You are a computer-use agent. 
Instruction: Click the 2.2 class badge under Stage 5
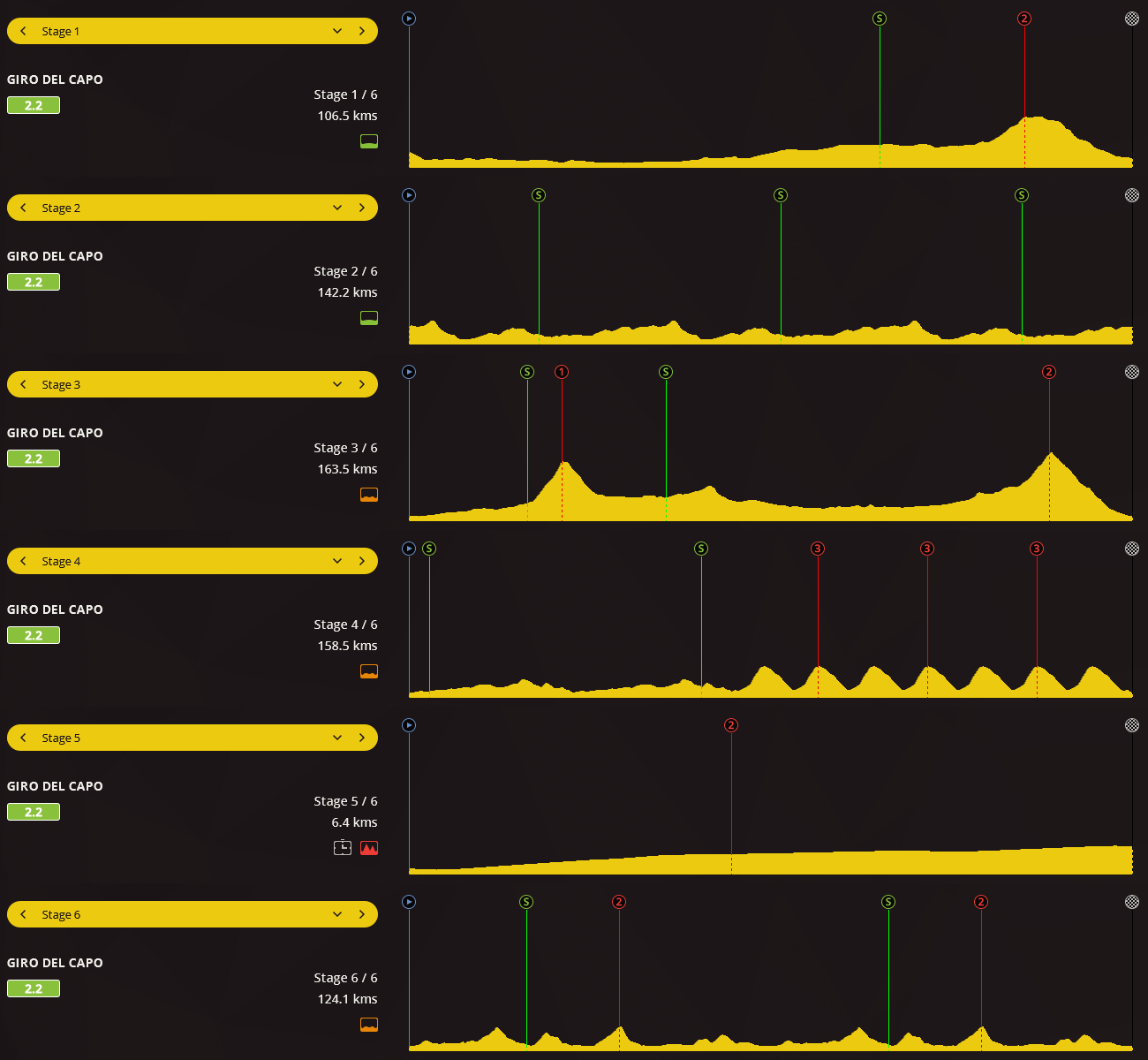(x=34, y=812)
